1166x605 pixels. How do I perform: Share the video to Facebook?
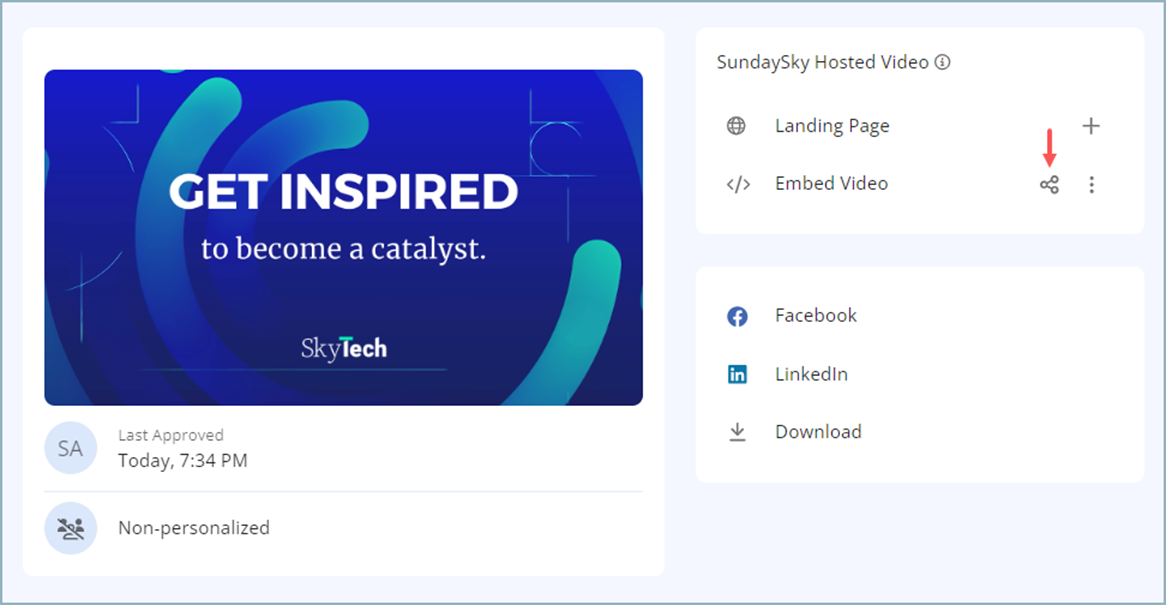tap(816, 315)
